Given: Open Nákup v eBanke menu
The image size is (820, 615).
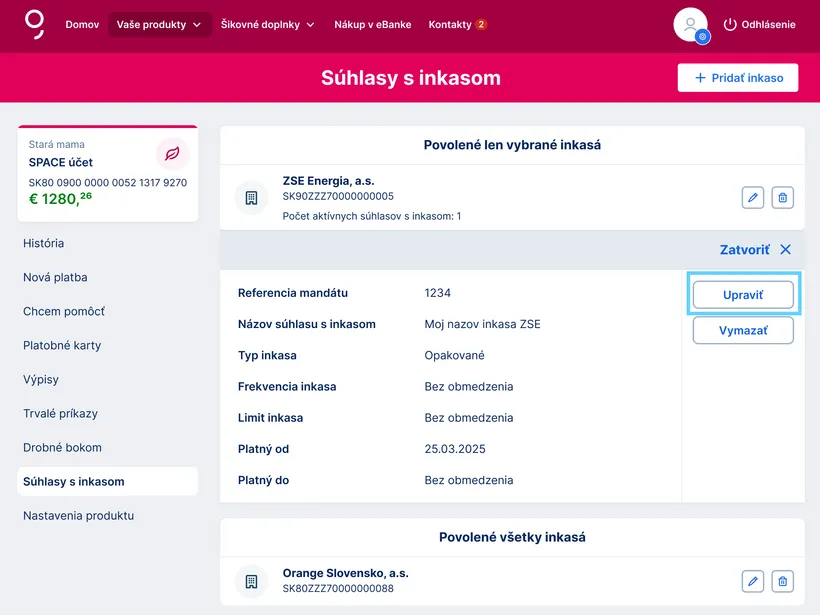Looking at the screenshot, I should tap(372, 24).
